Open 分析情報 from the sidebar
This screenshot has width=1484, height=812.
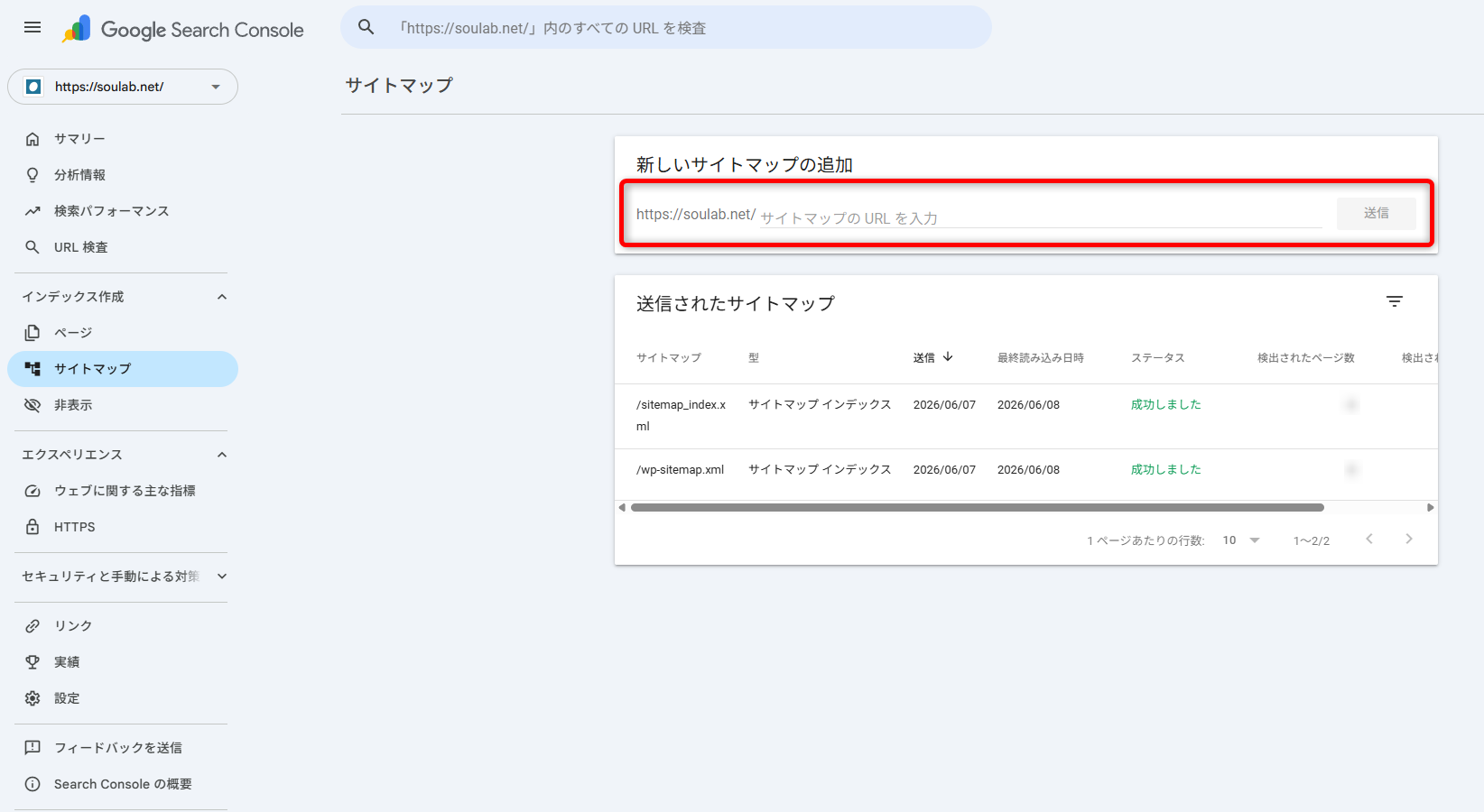tap(123, 175)
